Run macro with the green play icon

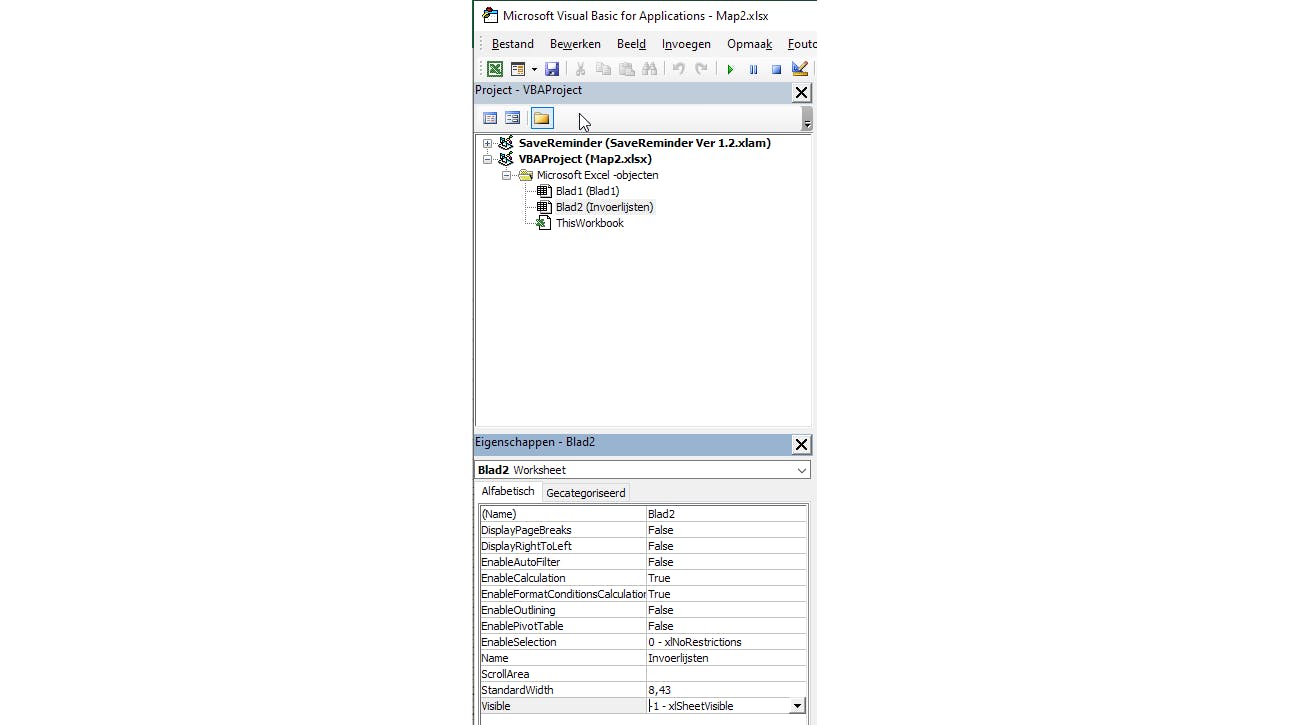tap(730, 69)
